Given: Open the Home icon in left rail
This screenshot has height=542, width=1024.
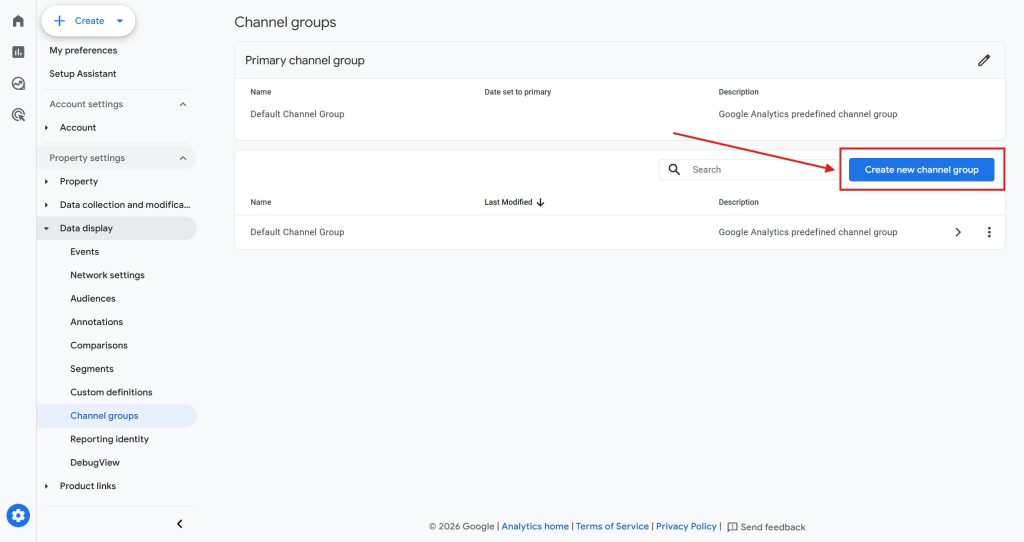Looking at the screenshot, I should click(18, 21).
